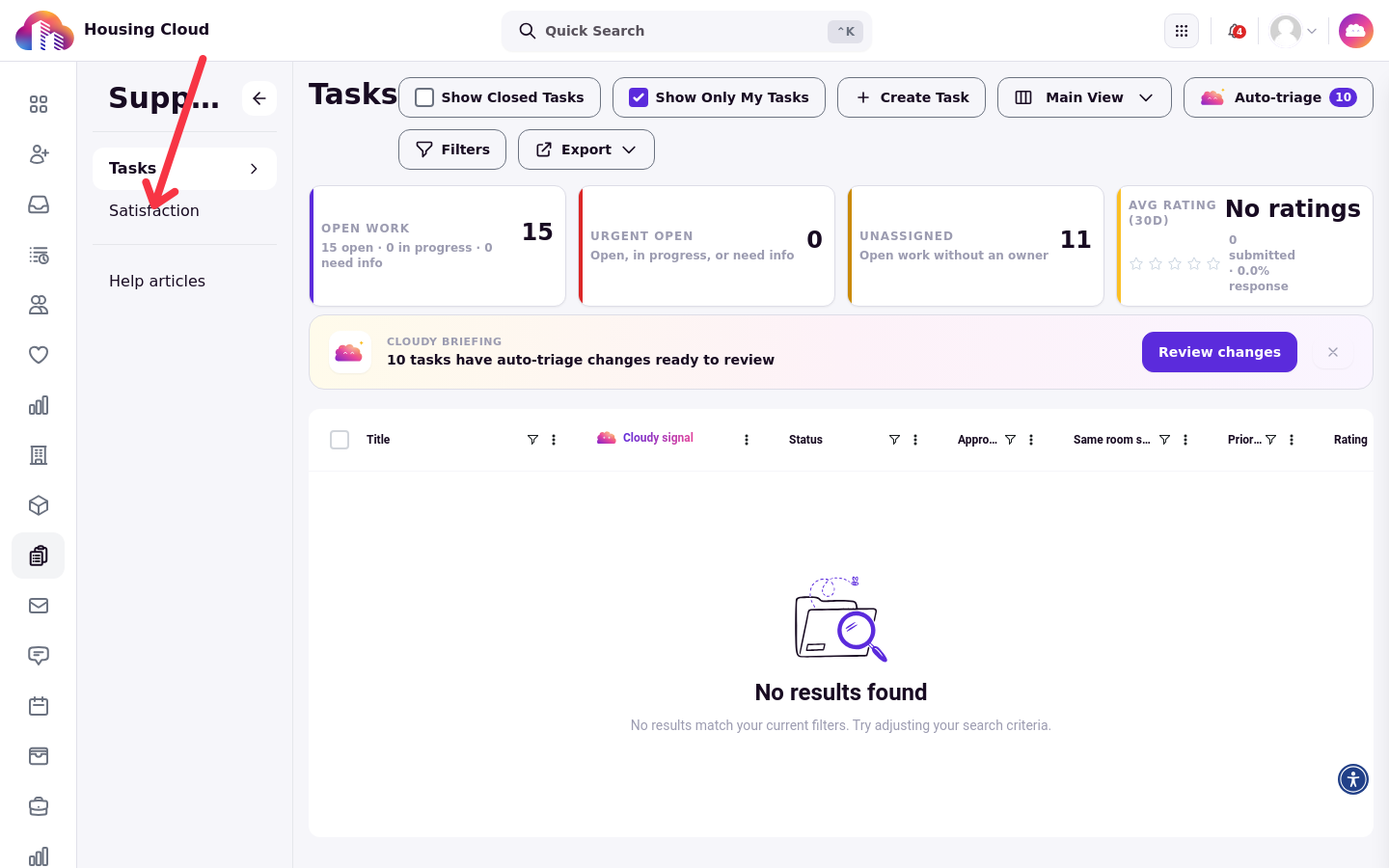Dismiss the Cloudy briefing banner
This screenshot has height=868, width=1389.
(x=1333, y=352)
